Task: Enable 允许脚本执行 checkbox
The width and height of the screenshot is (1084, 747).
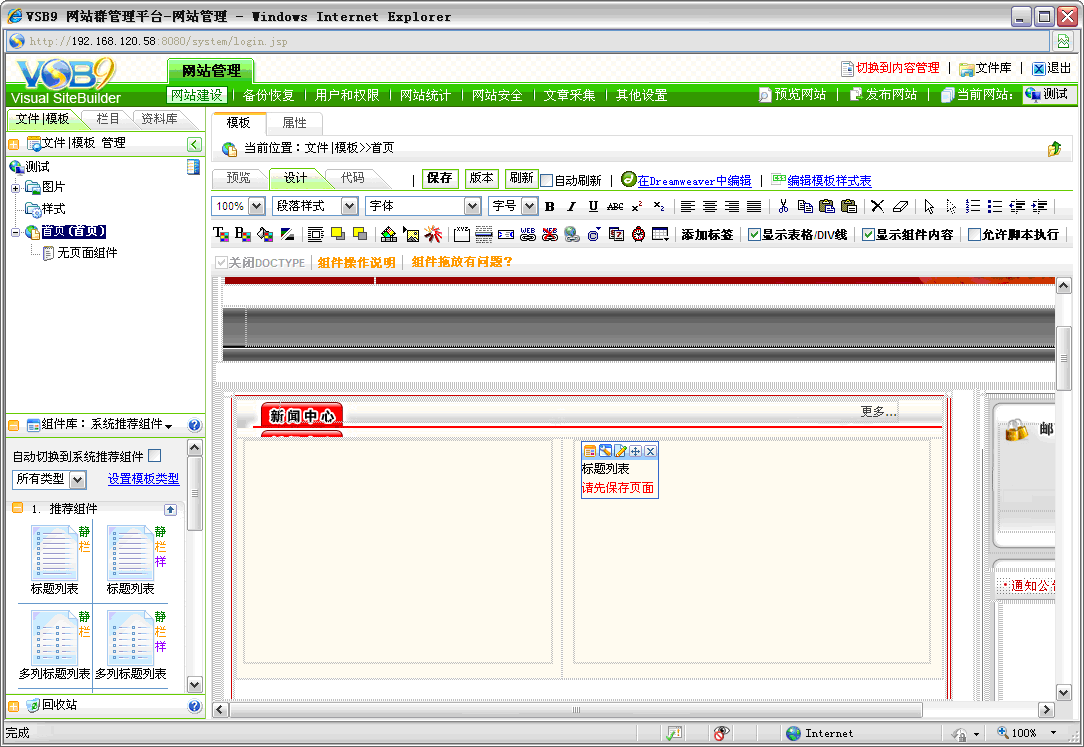Action: point(974,235)
